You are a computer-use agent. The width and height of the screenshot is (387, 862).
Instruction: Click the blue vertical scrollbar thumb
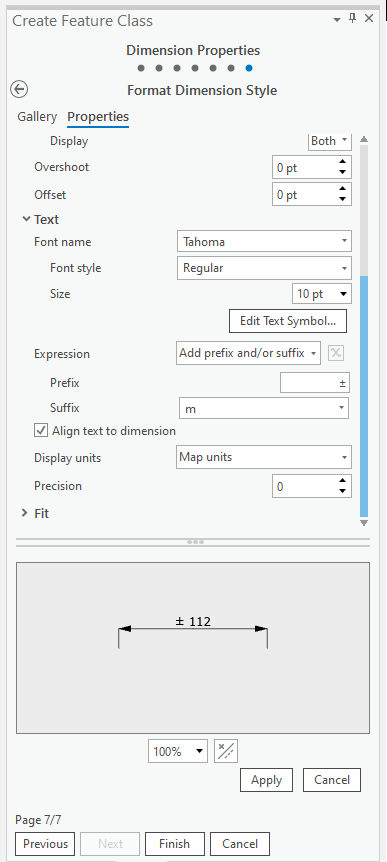point(363,396)
